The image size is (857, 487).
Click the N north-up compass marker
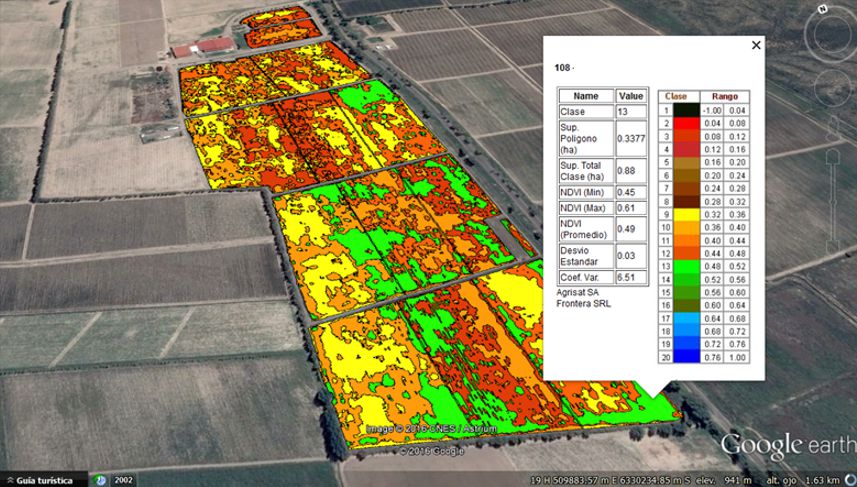(821, 9)
